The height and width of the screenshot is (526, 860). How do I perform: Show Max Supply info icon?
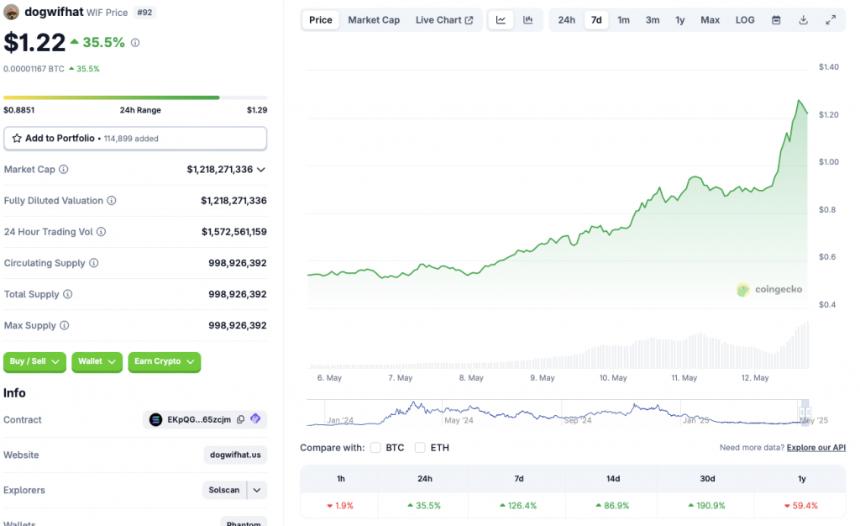coord(64,325)
